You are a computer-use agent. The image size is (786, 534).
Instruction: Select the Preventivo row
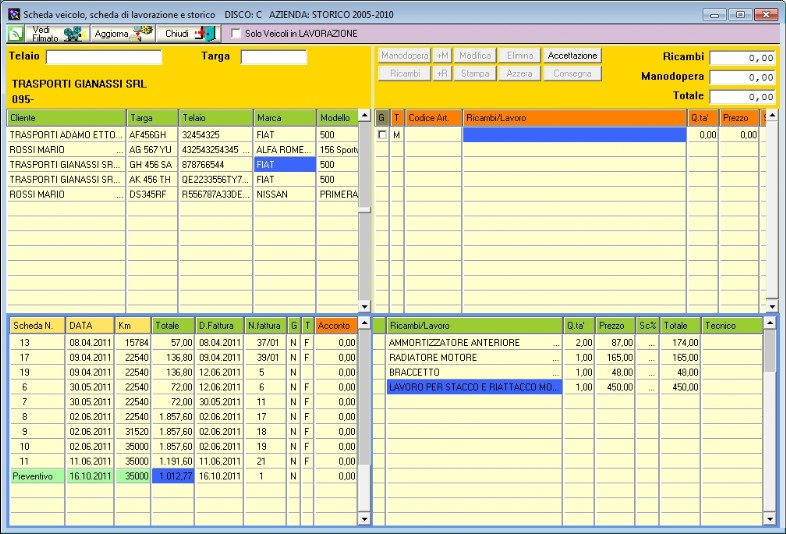click(183, 476)
